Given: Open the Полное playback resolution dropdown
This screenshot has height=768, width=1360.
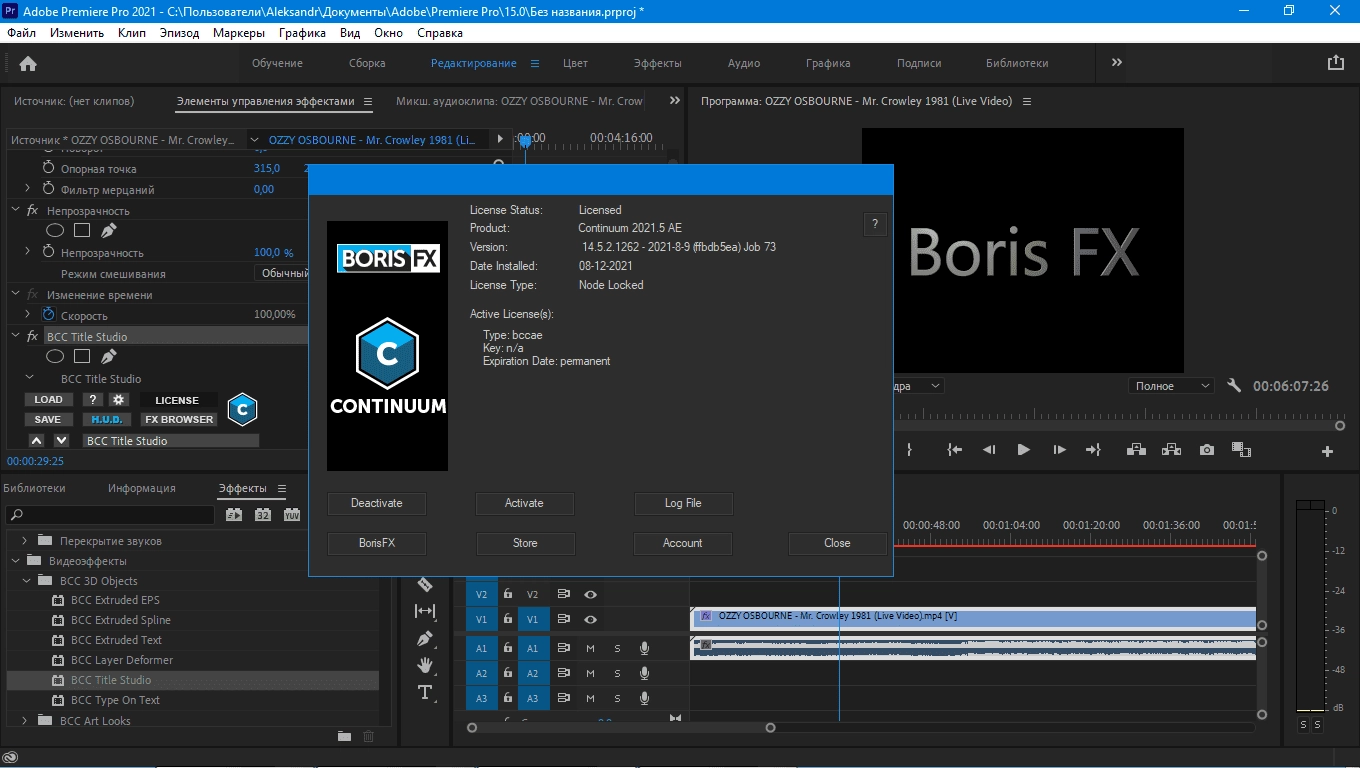Looking at the screenshot, I should pos(1171,386).
